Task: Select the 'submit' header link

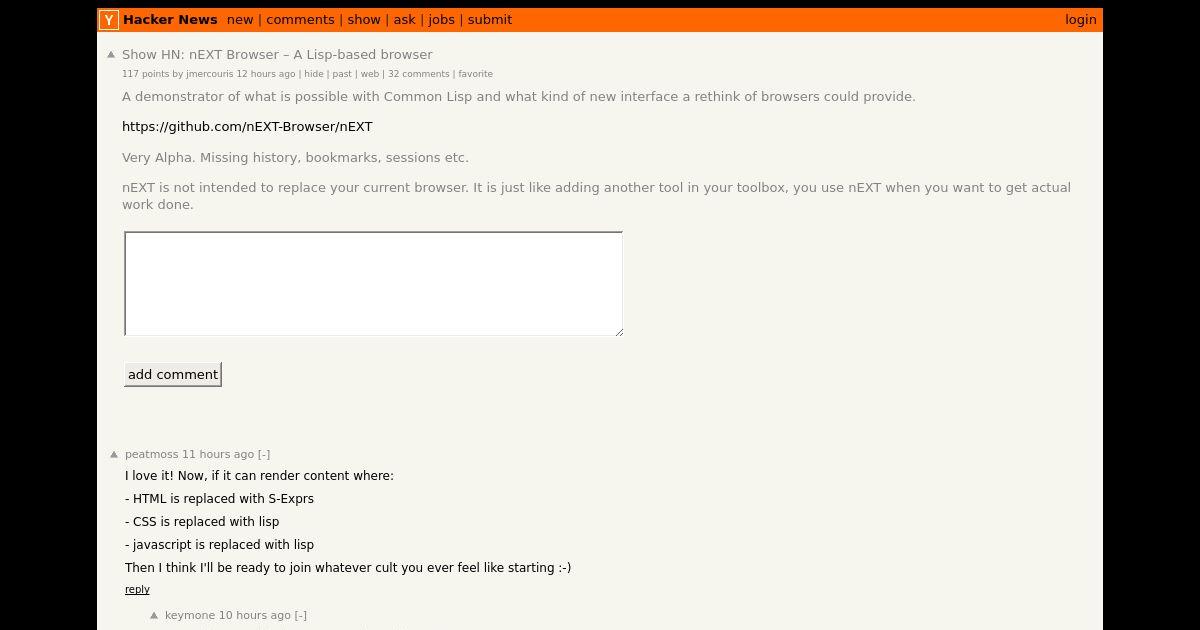Action: pos(490,20)
